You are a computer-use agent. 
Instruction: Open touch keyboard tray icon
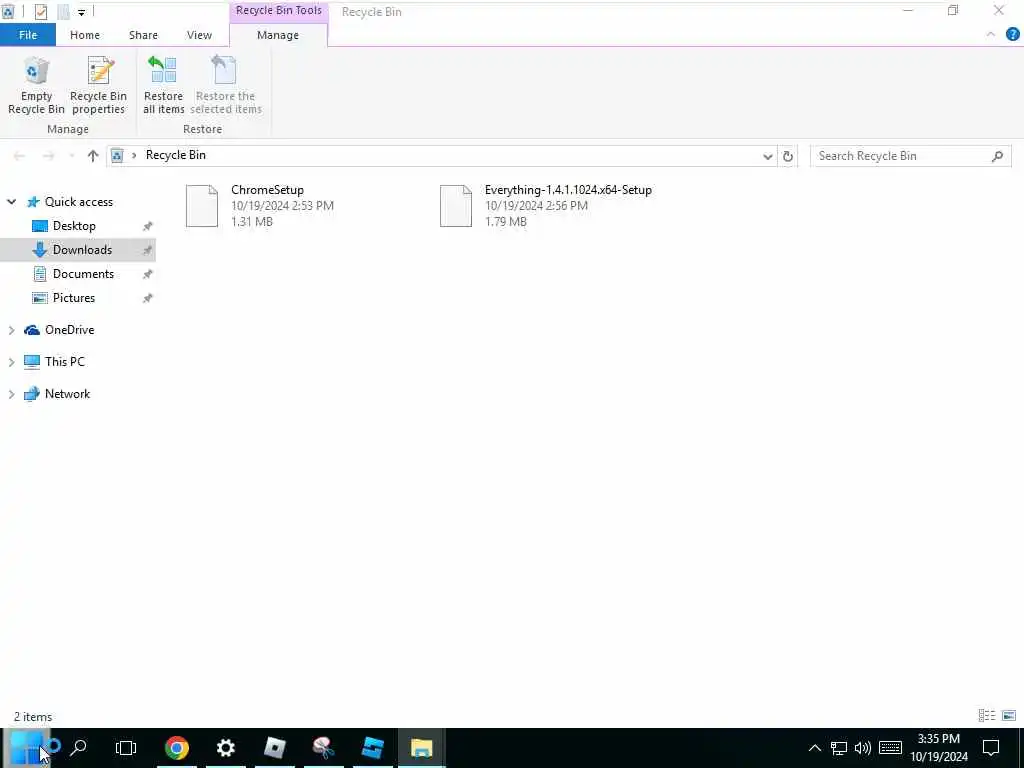890,748
